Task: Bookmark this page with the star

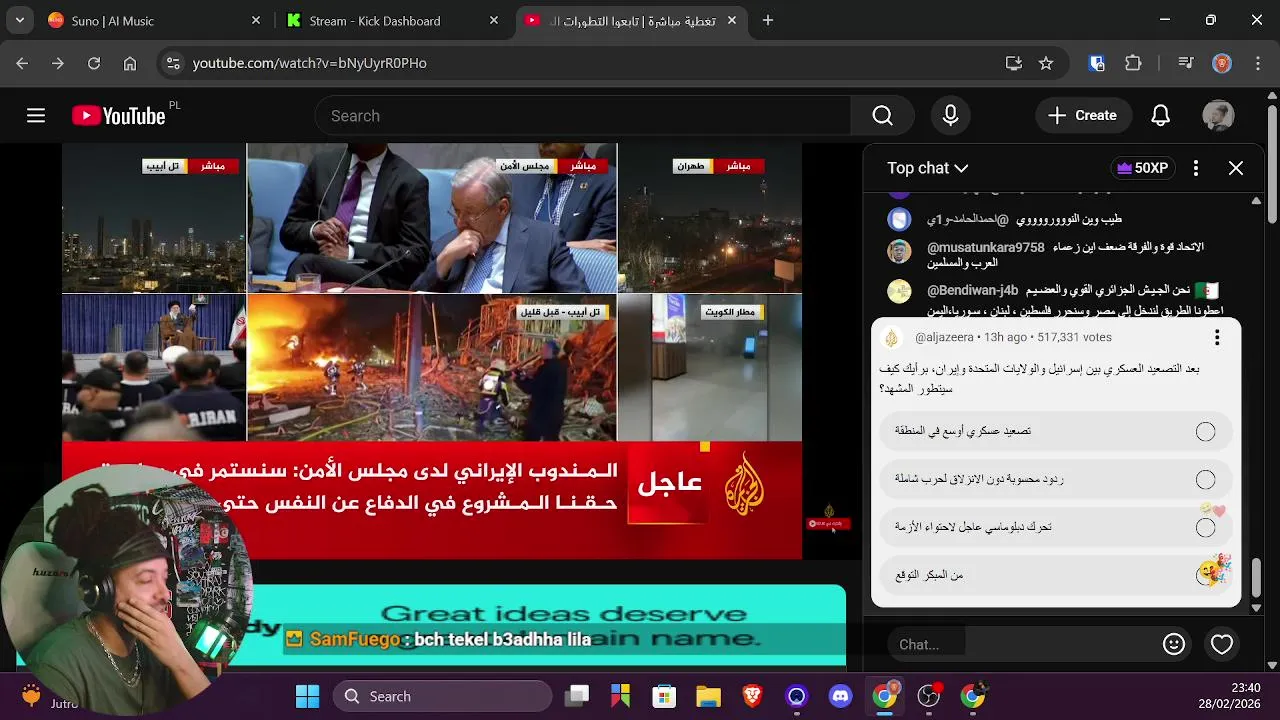Action: [1046, 63]
